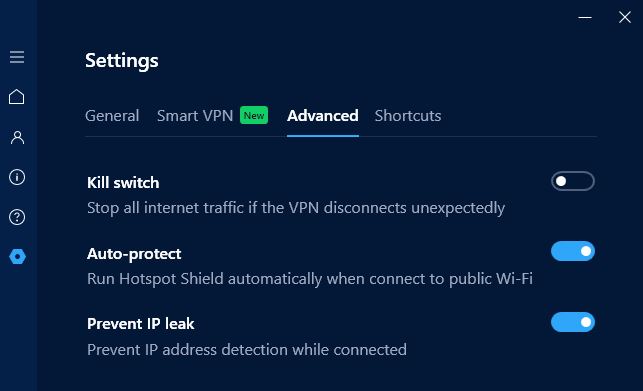Image resolution: width=643 pixels, height=391 pixels.
Task: Select the settings hexagon icon
Action: 17,256
